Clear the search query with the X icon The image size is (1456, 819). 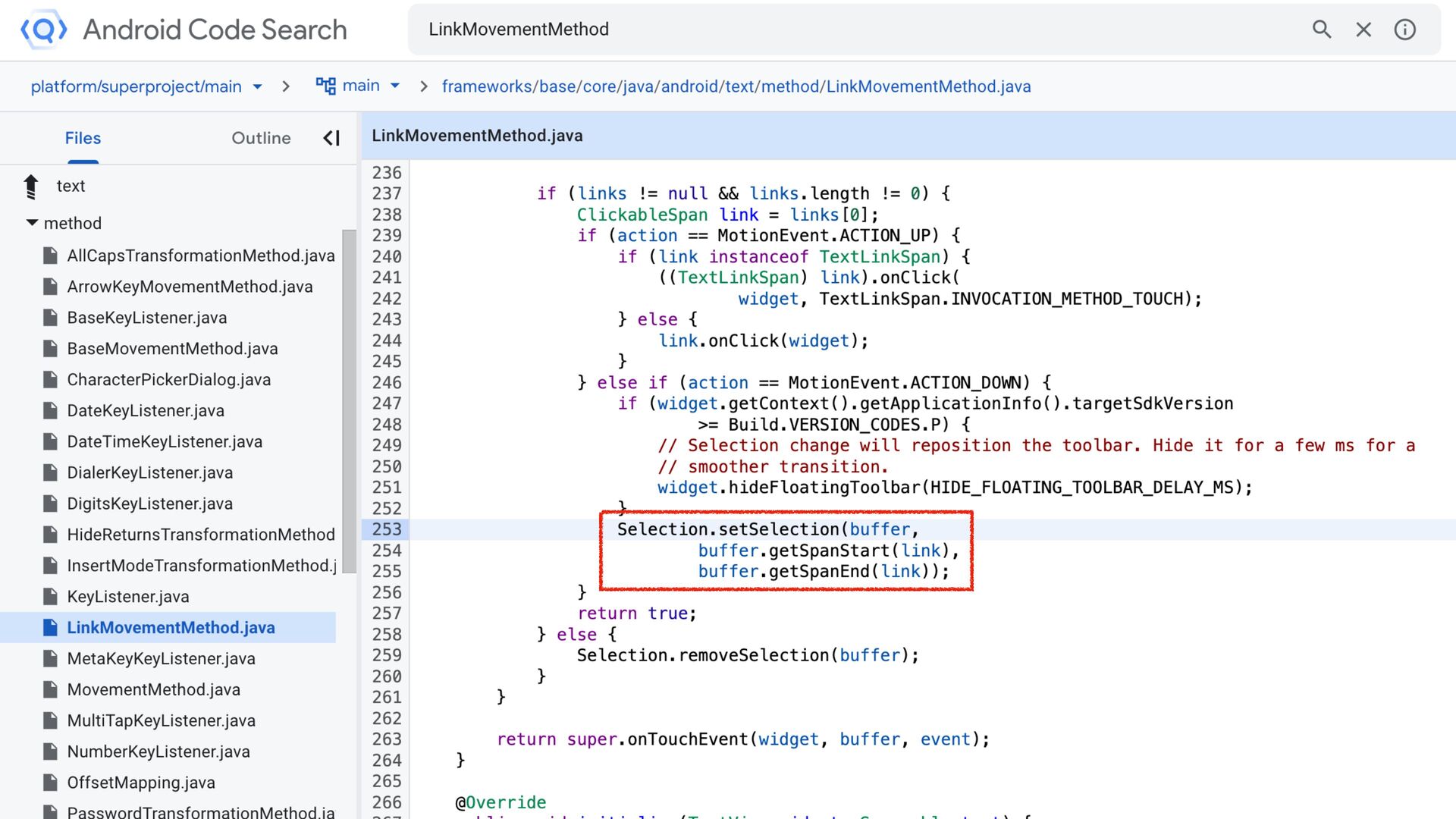(x=1363, y=30)
